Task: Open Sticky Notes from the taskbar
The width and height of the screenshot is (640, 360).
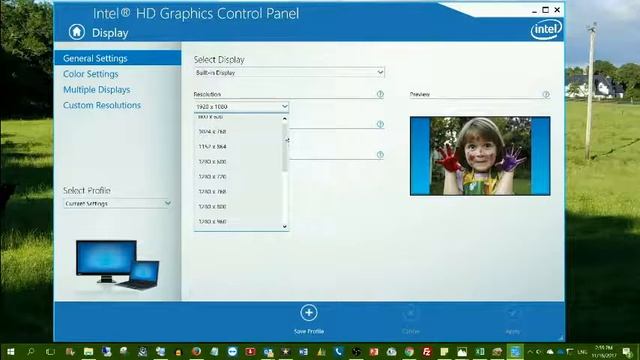Action: 444,351
